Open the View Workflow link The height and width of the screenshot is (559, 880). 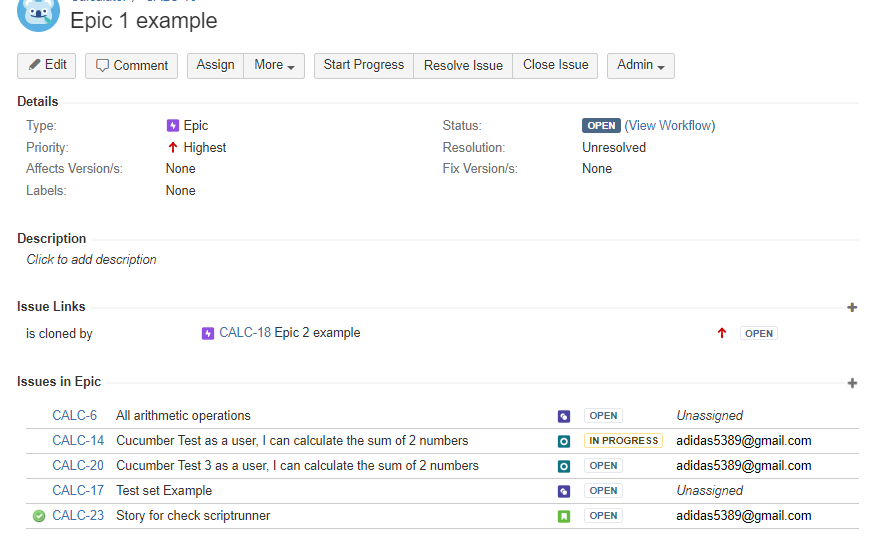tap(670, 126)
